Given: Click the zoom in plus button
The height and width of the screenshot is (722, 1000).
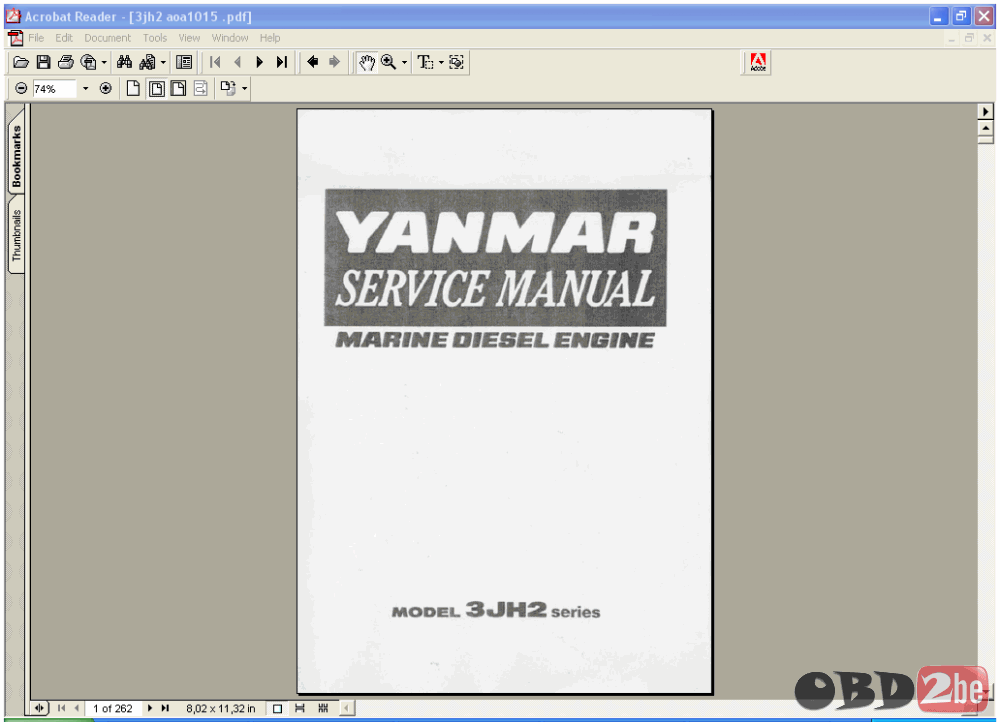Looking at the screenshot, I should pyautogui.click(x=106, y=89).
